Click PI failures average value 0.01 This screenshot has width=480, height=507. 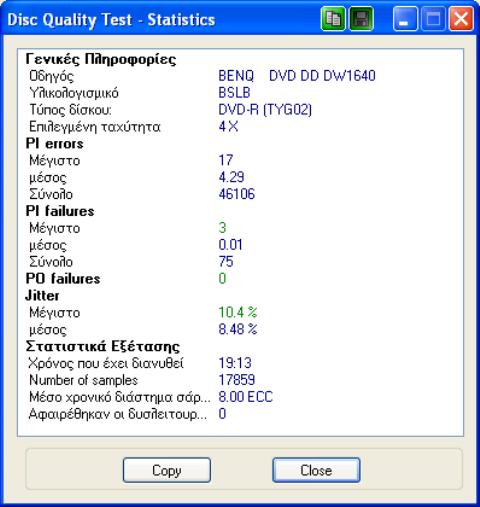coord(230,245)
